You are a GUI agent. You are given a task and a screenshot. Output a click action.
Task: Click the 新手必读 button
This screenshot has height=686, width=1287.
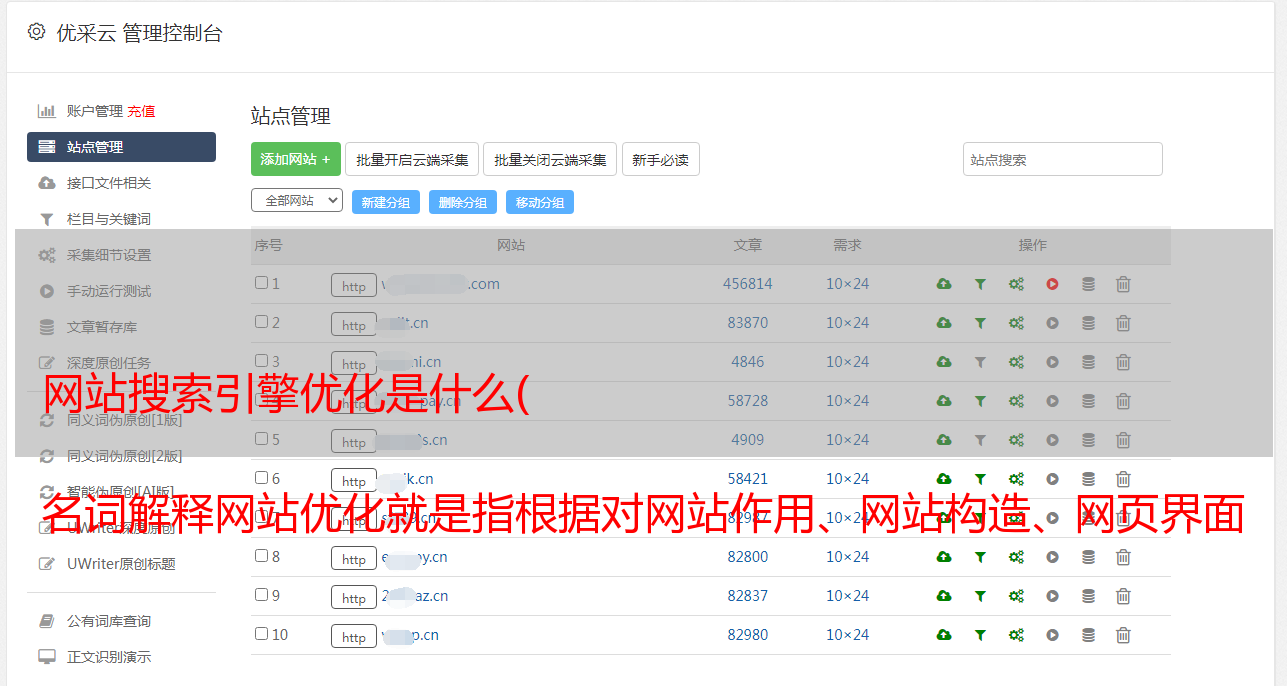click(660, 159)
